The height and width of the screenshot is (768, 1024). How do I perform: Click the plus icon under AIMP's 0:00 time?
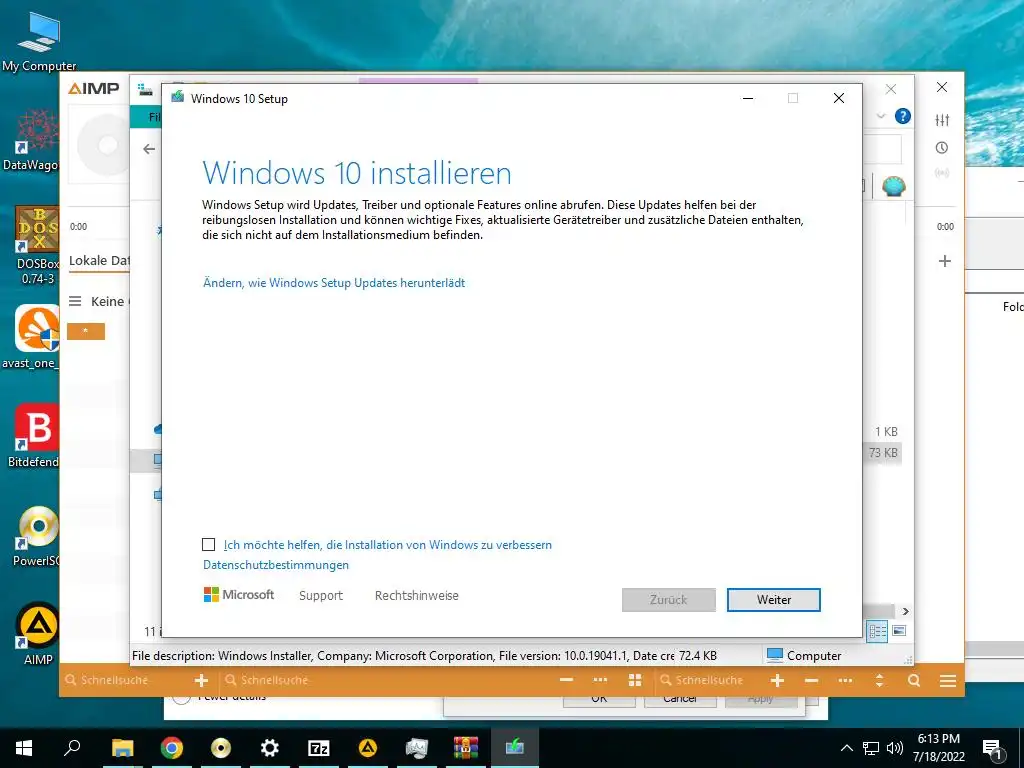pos(944,261)
